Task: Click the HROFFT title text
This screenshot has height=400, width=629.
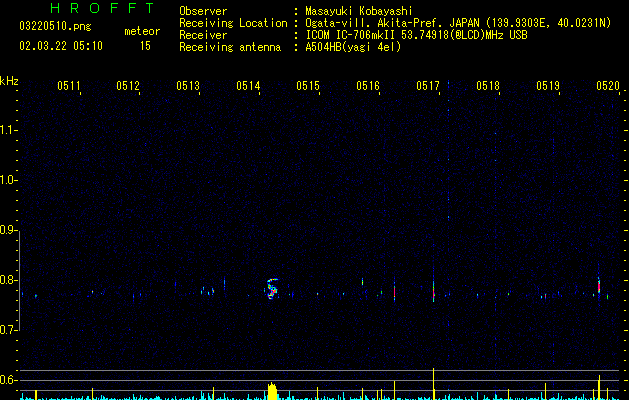Action: (x=102, y=8)
